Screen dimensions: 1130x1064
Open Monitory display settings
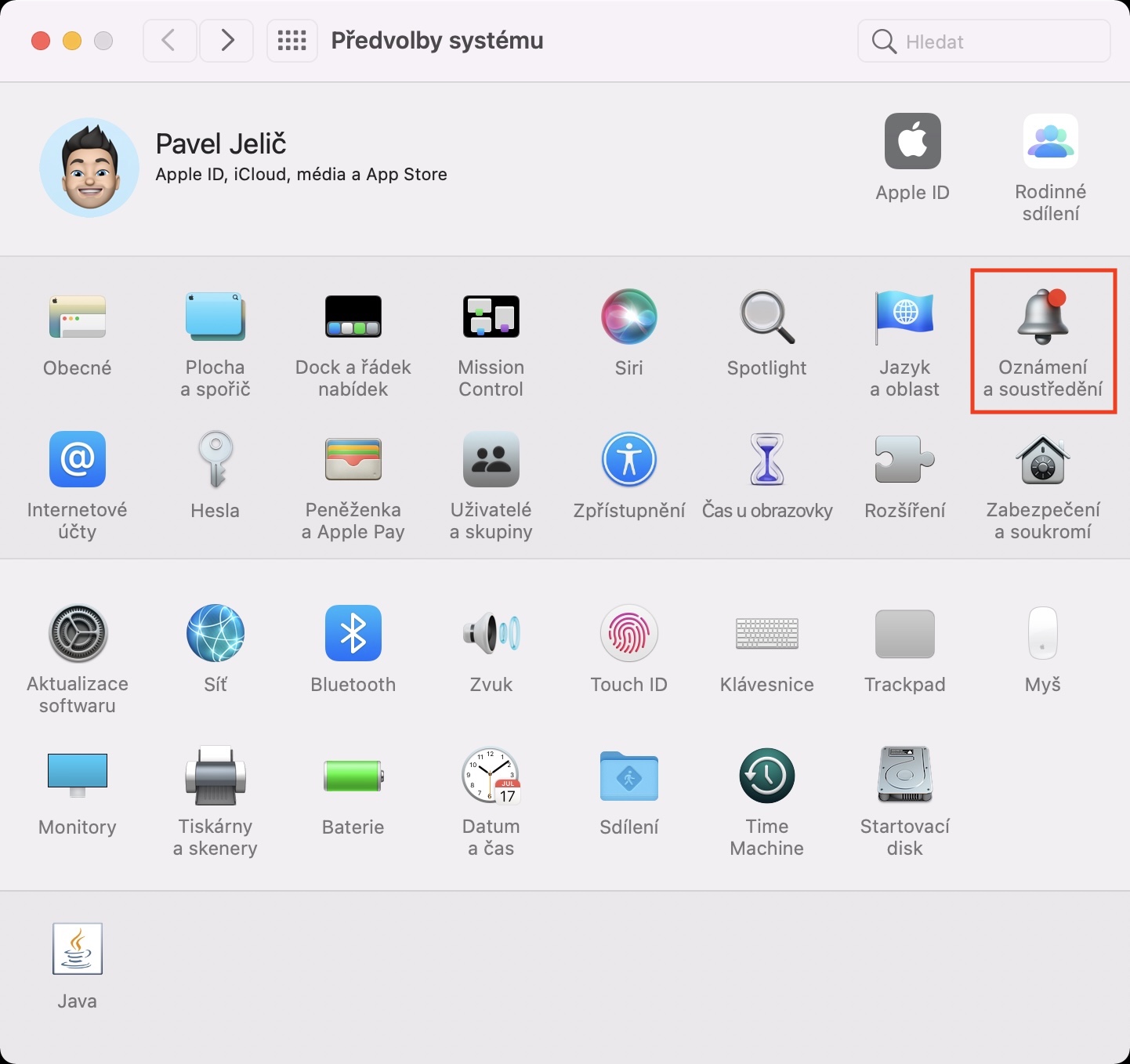click(78, 776)
